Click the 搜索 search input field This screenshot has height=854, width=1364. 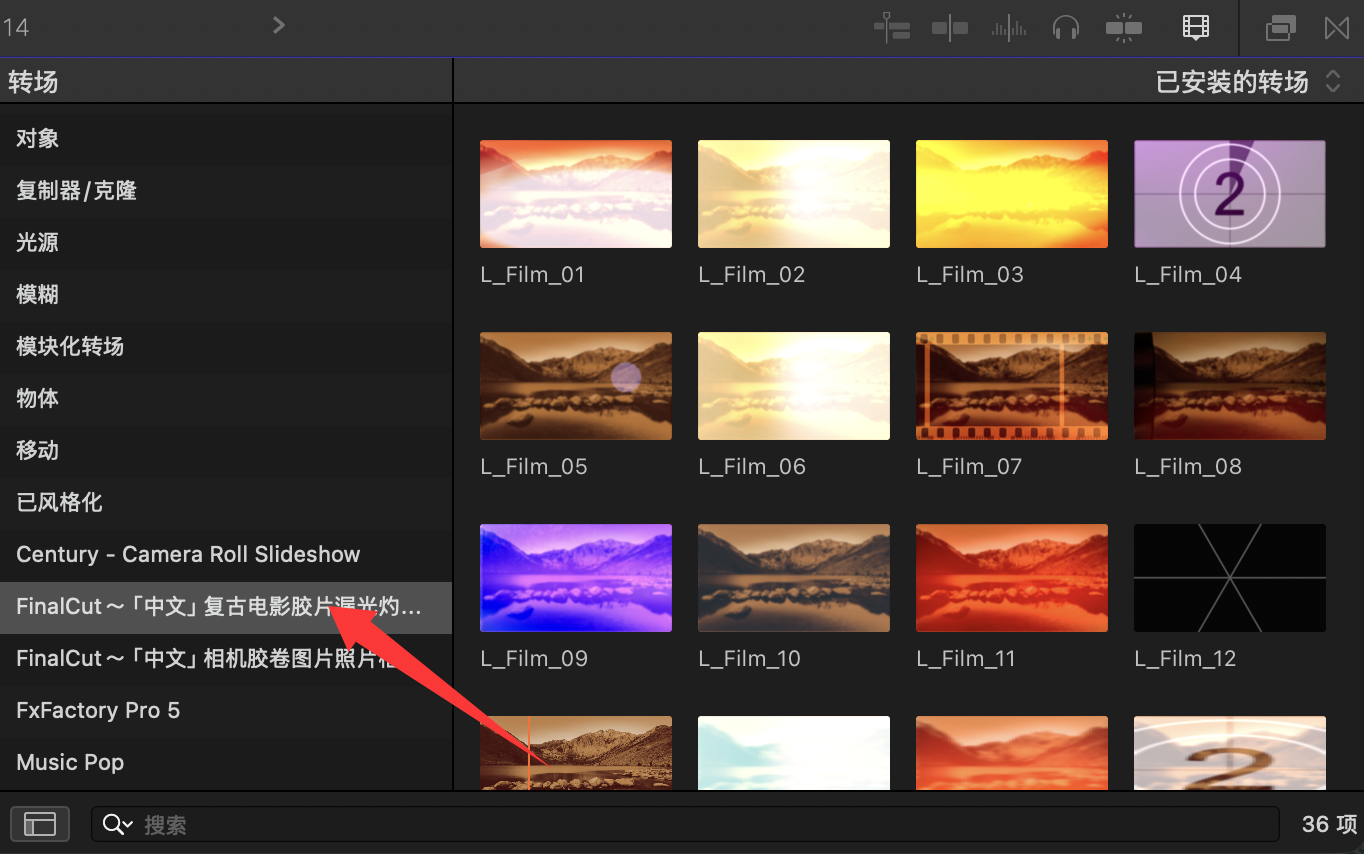tap(700, 824)
